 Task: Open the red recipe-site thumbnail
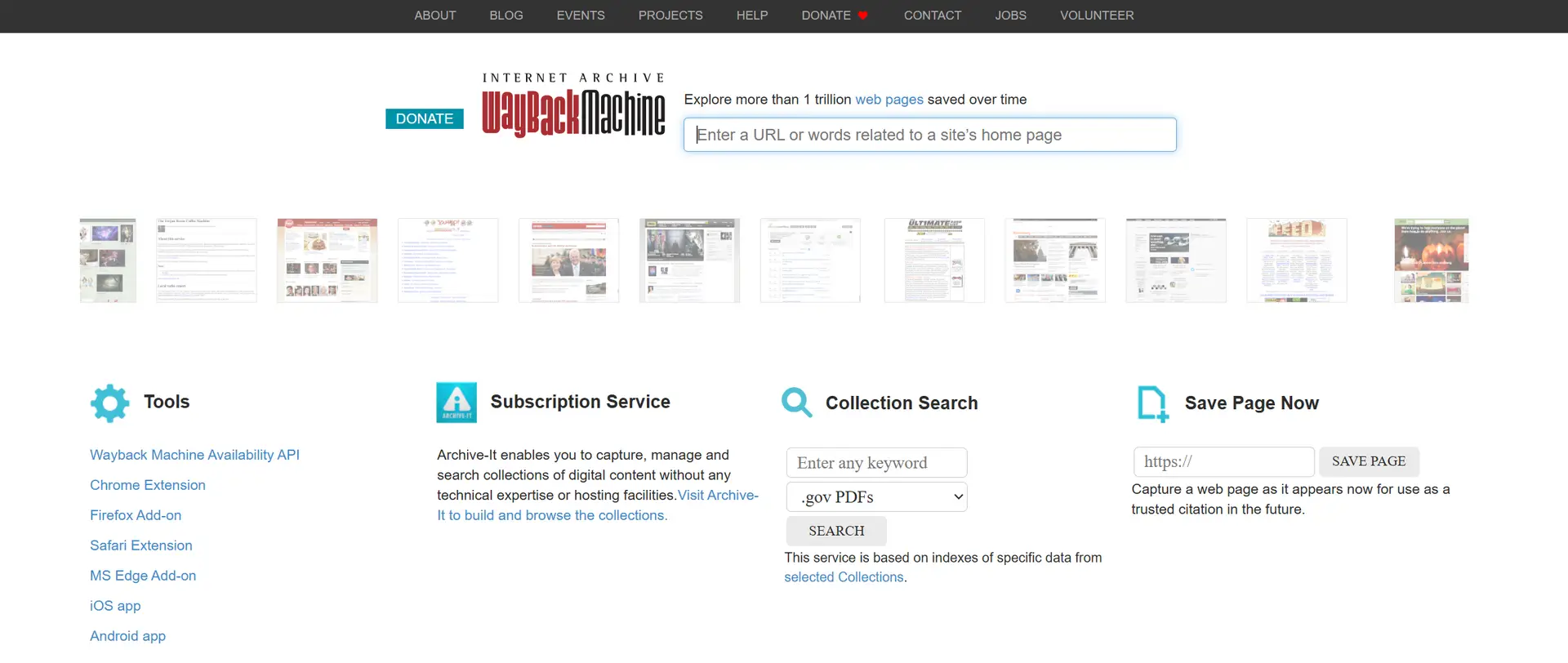pyautogui.click(x=327, y=260)
